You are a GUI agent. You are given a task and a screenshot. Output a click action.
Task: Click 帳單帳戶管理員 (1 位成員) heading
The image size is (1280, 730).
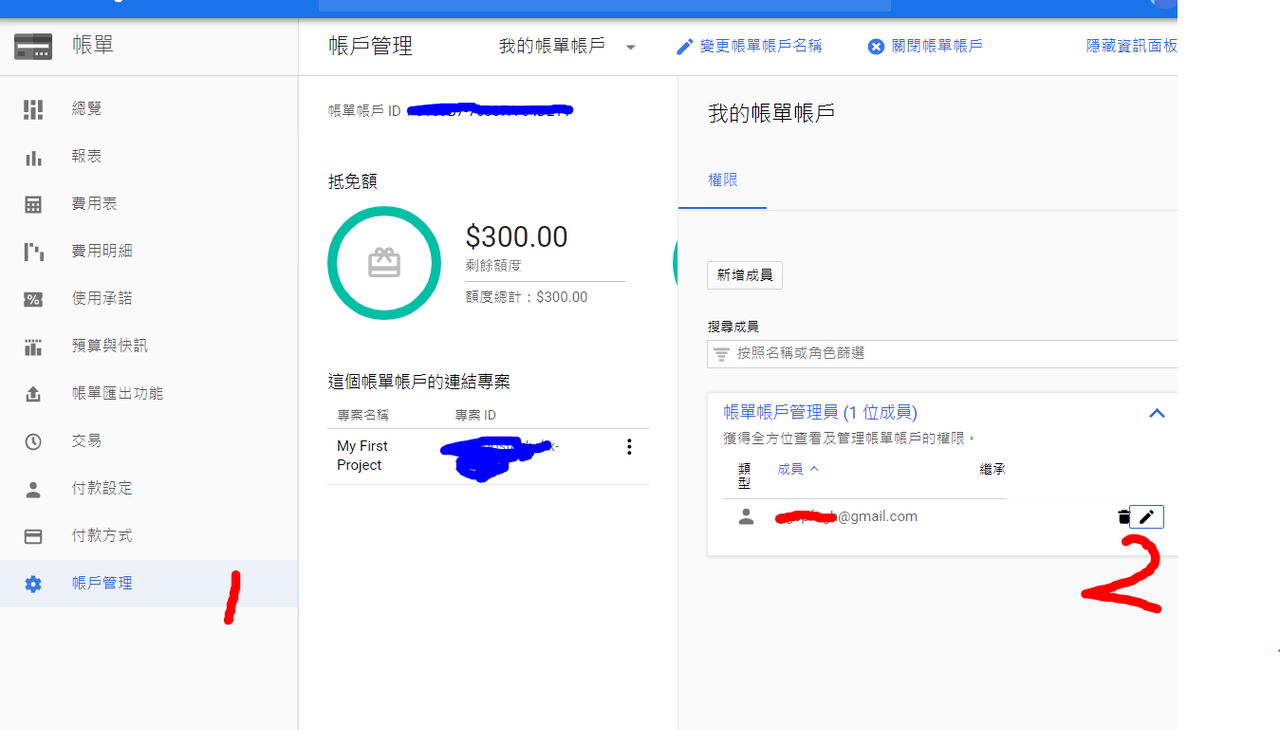pyautogui.click(x=820, y=412)
